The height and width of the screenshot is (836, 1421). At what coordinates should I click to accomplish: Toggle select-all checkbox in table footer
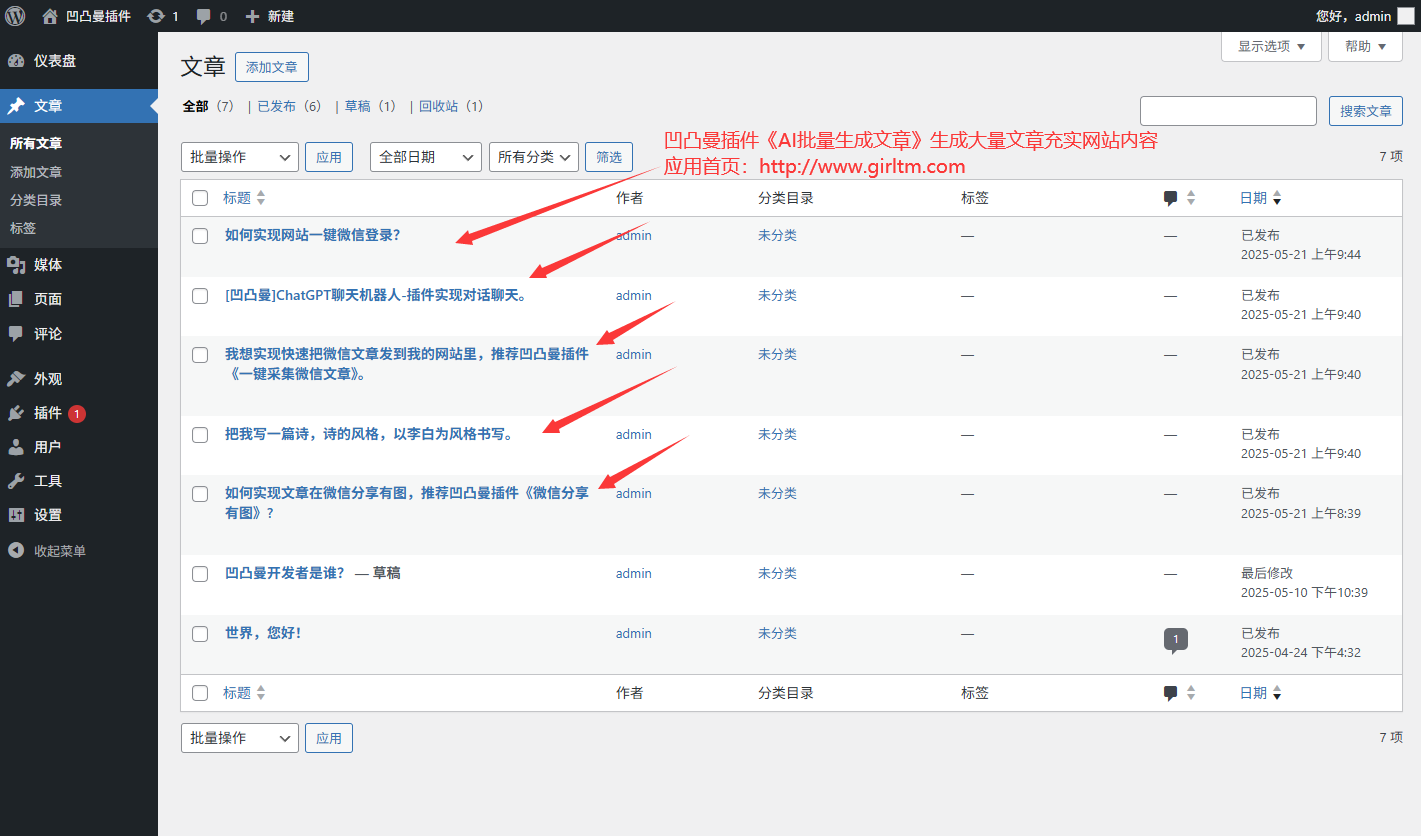pos(200,693)
